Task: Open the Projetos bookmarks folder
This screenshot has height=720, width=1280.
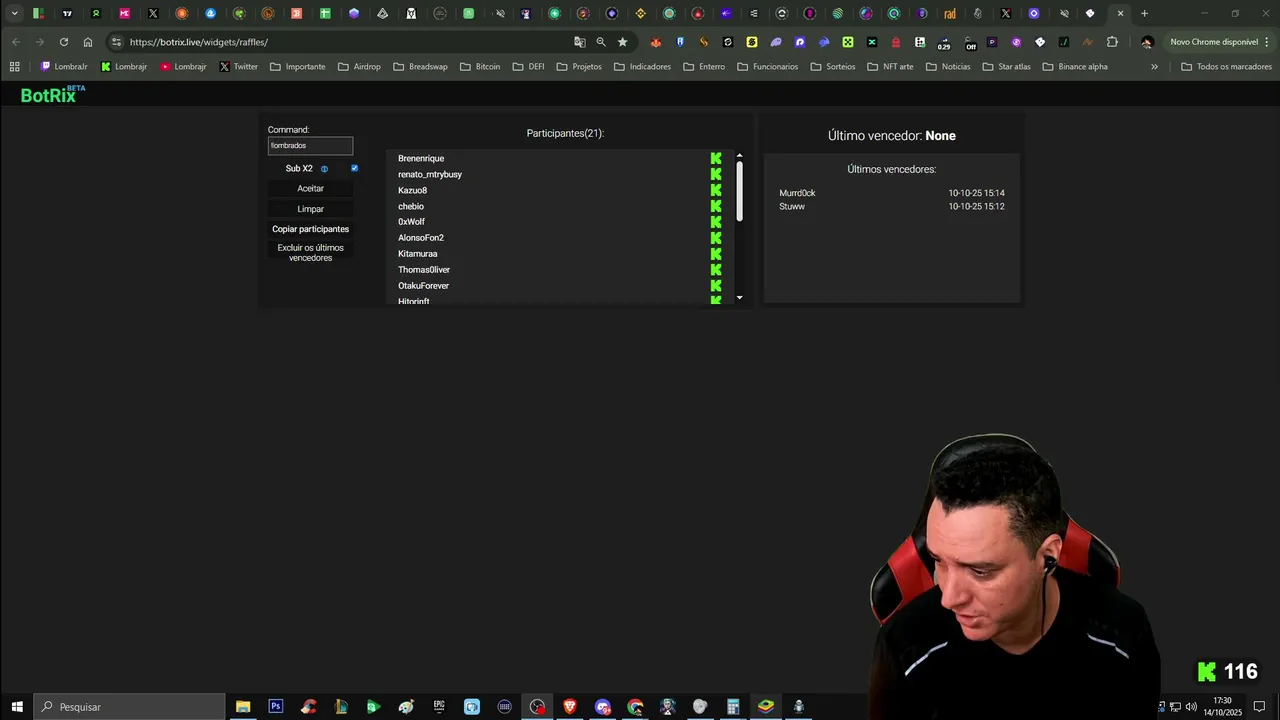Action: 579,67
